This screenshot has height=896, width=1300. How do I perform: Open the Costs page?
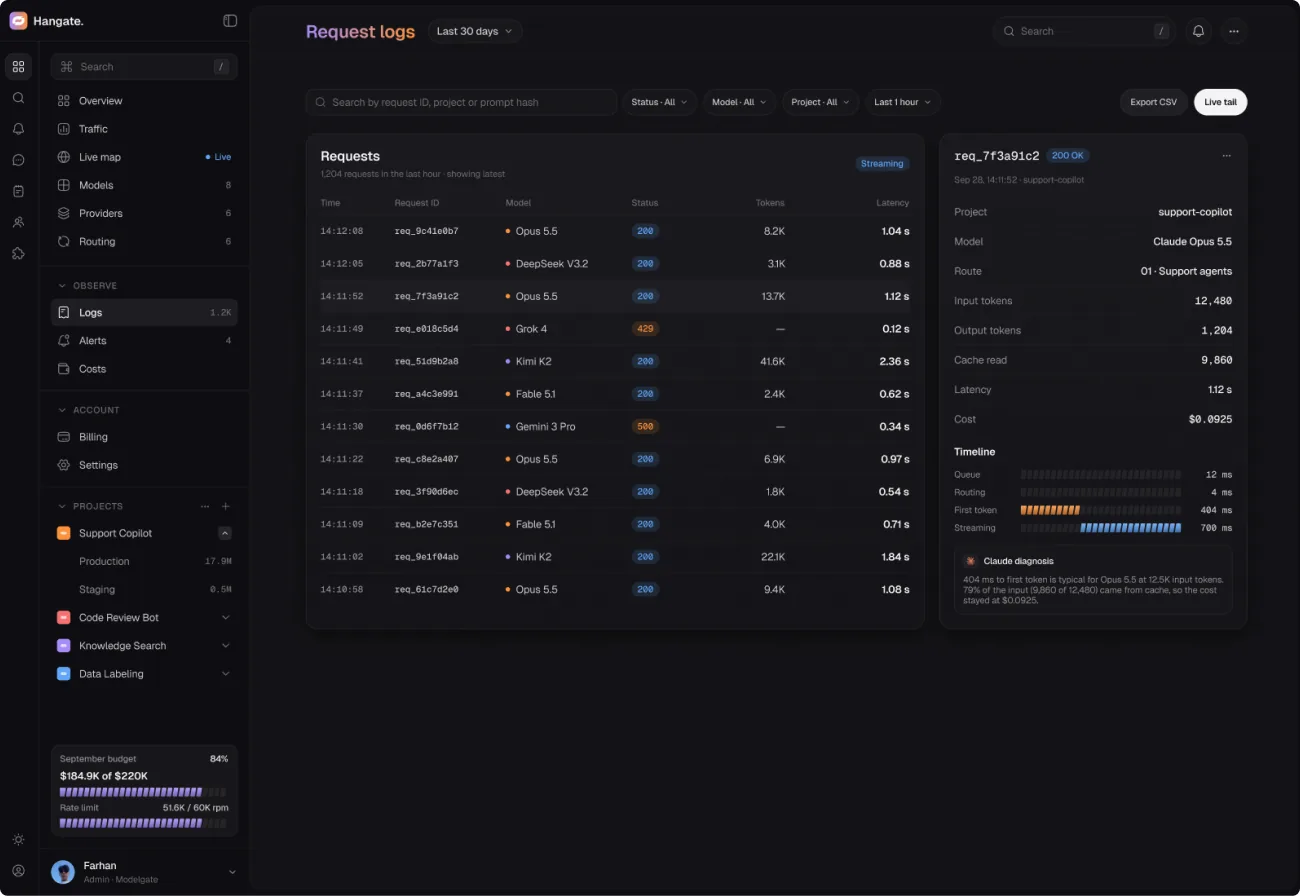pos(144,369)
